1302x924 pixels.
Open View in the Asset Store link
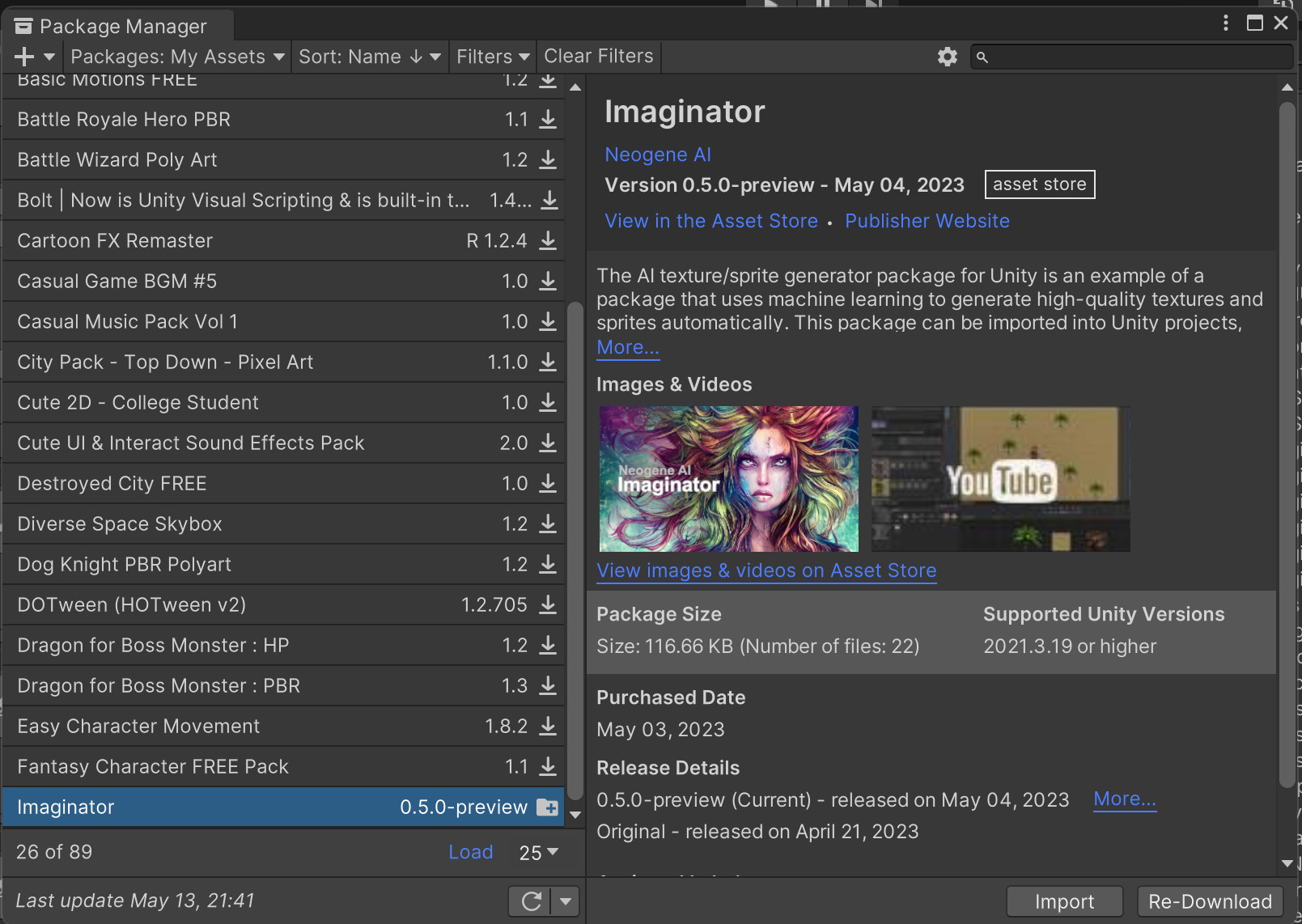(711, 221)
